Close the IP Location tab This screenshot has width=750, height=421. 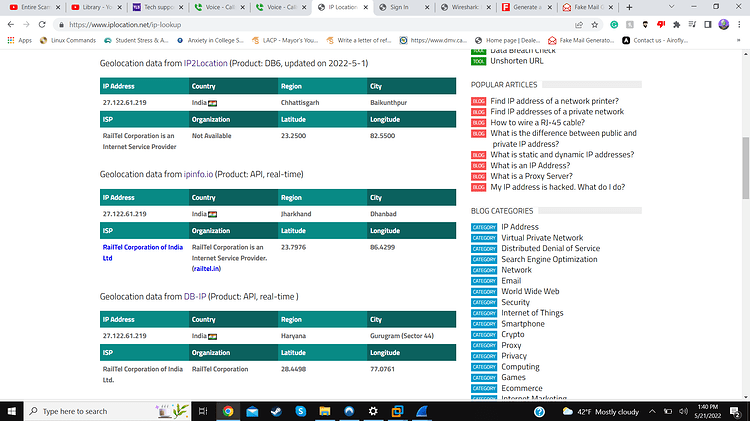(x=365, y=7)
